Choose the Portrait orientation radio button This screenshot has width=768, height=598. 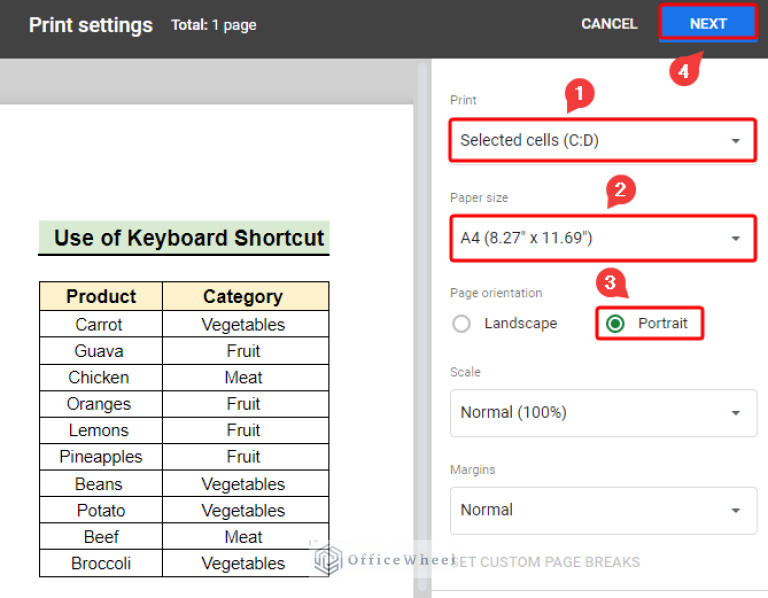tap(616, 324)
